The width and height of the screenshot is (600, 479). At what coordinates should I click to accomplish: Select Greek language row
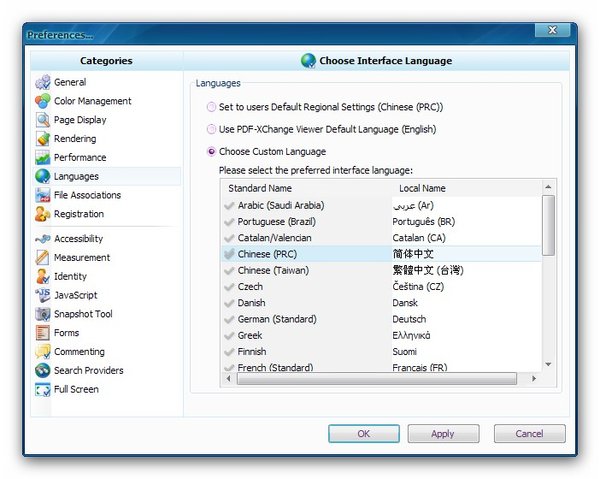pyautogui.click(x=381, y=336)
